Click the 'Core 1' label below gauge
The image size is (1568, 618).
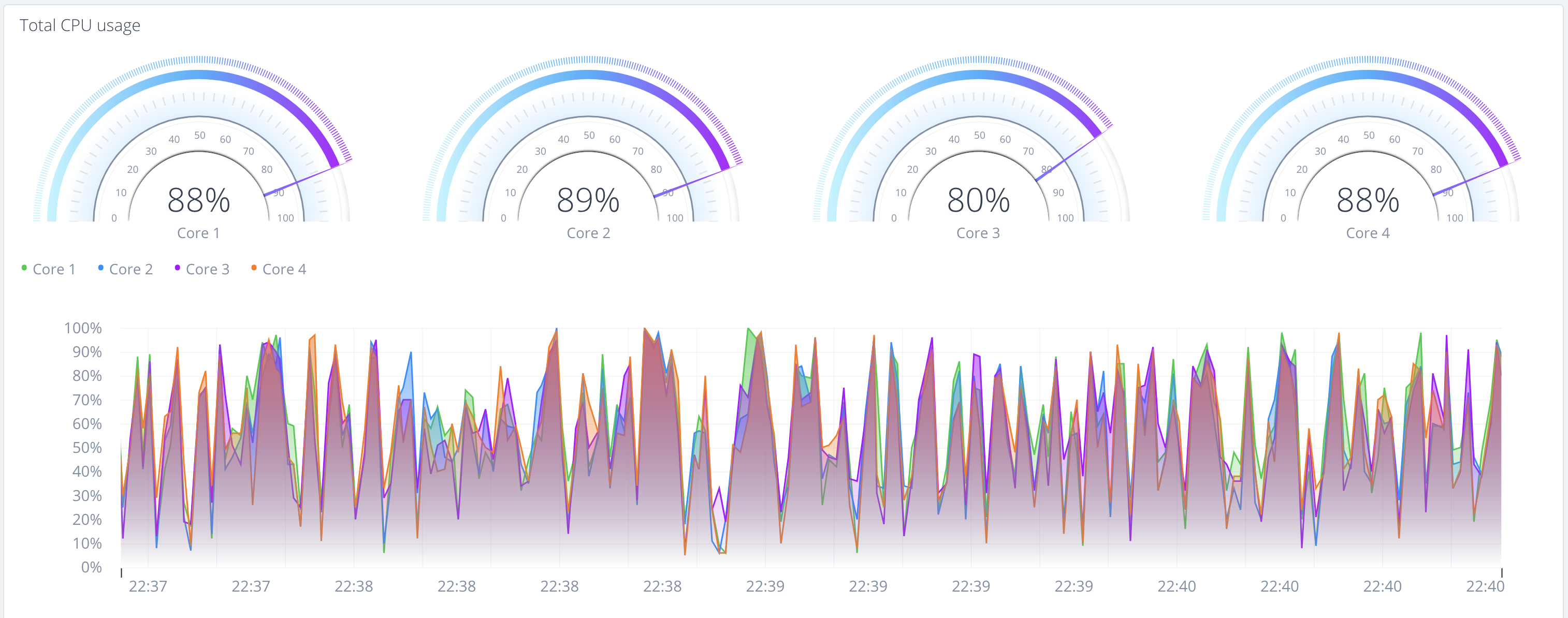point(198,233)
